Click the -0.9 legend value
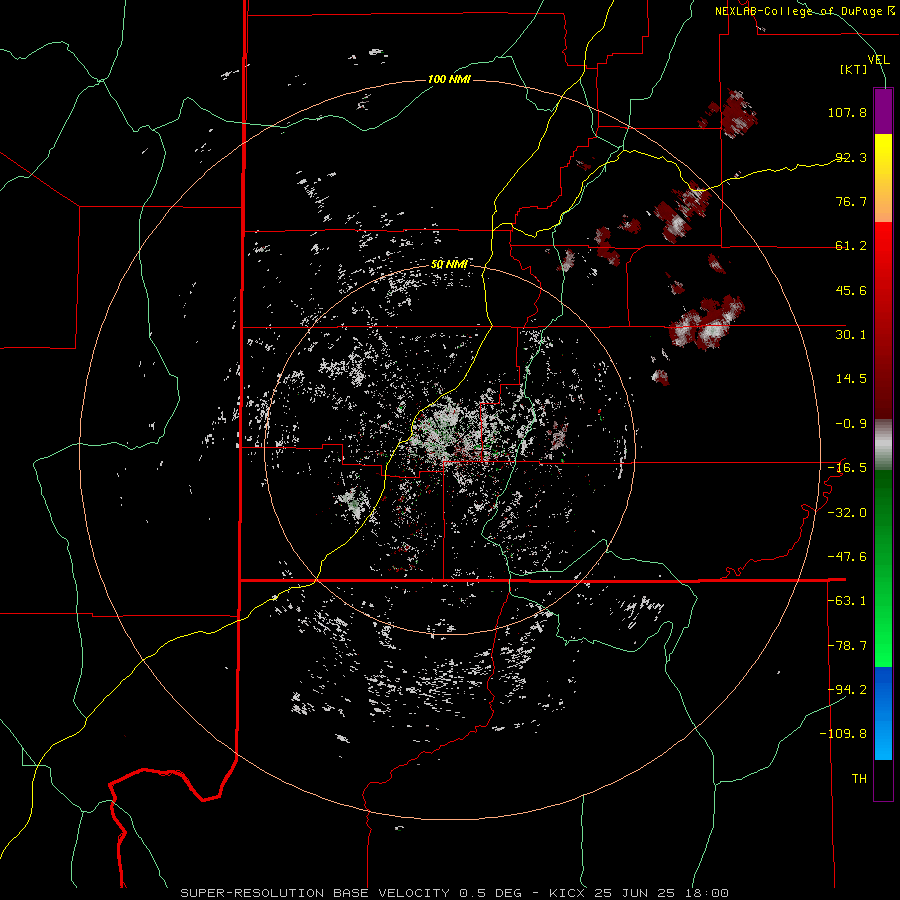This screenshot has width=900, height=900. (x=851, y=424)
